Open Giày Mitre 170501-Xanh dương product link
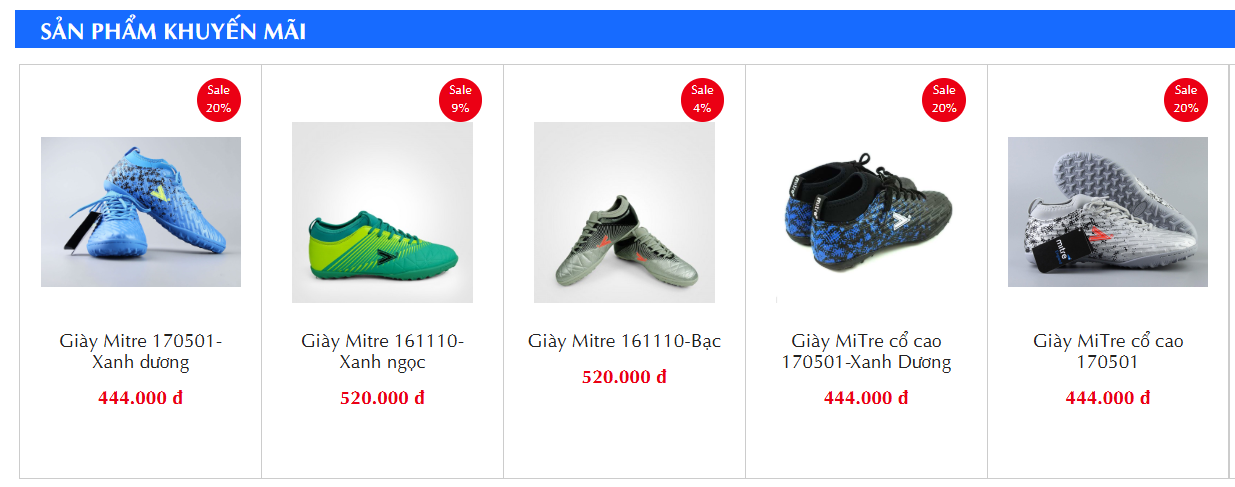 pos(141,352)
